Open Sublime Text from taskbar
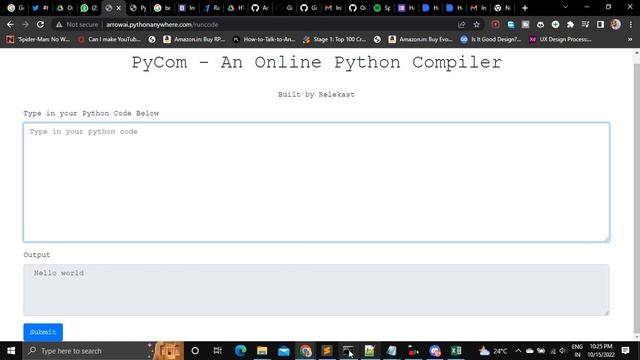The height and width of the screenshot is (360, 640). point(327,351)
